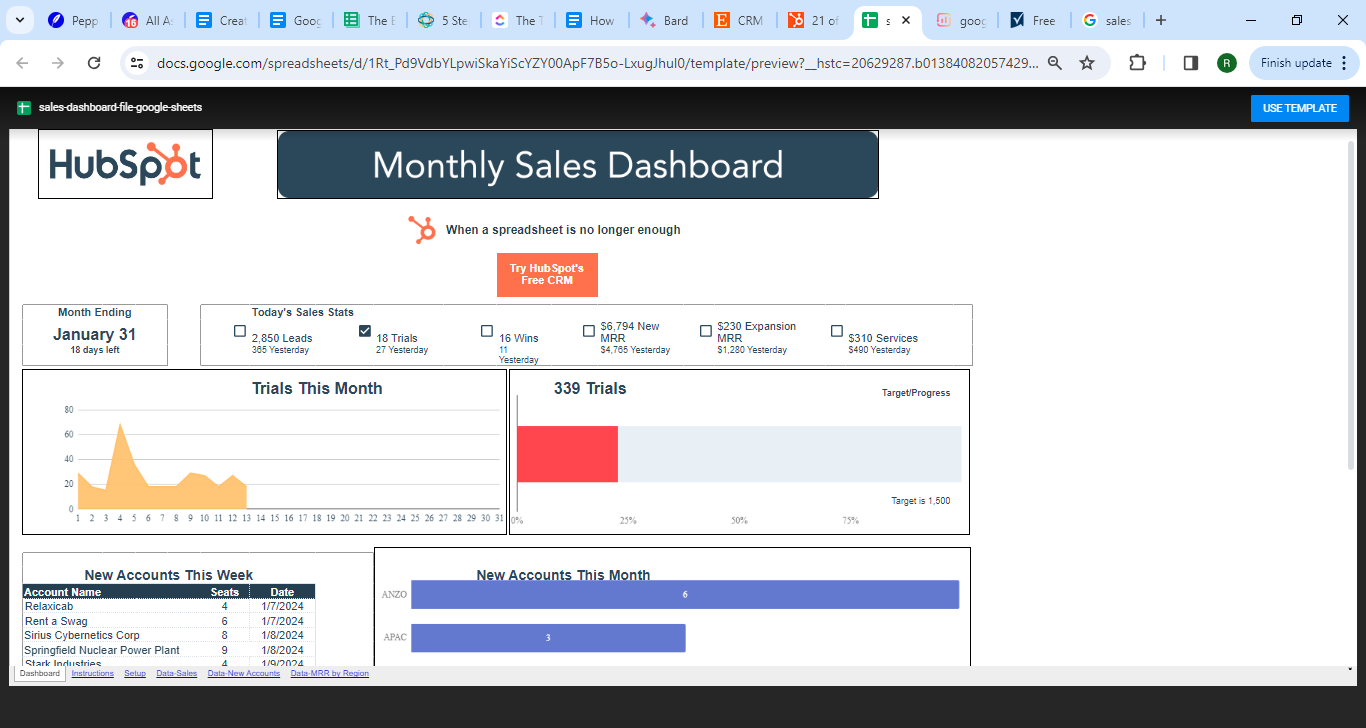This screenshot has height=728, width=1366.
Task: Click the 'Date' column header
Action: click(x=282, y=592)
